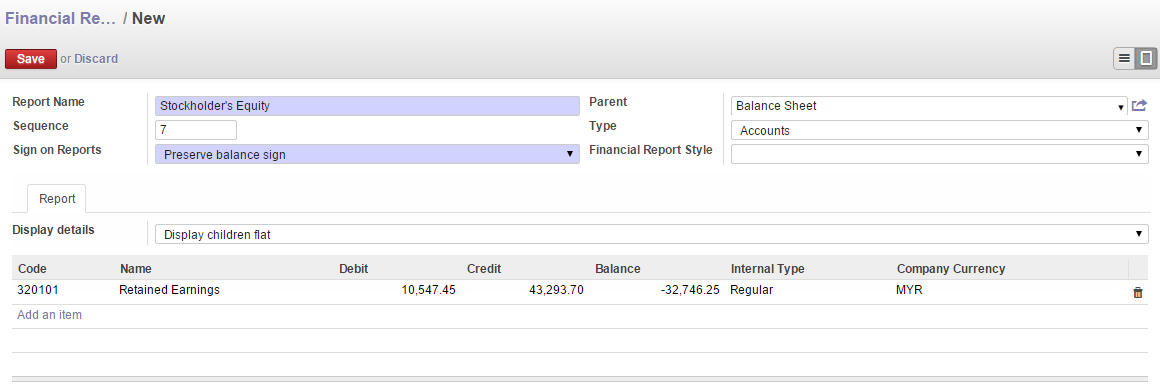This screenshot has width=1160, height=388.
Task: Click the MYR currency cell
Action: (x=909, y=290)
